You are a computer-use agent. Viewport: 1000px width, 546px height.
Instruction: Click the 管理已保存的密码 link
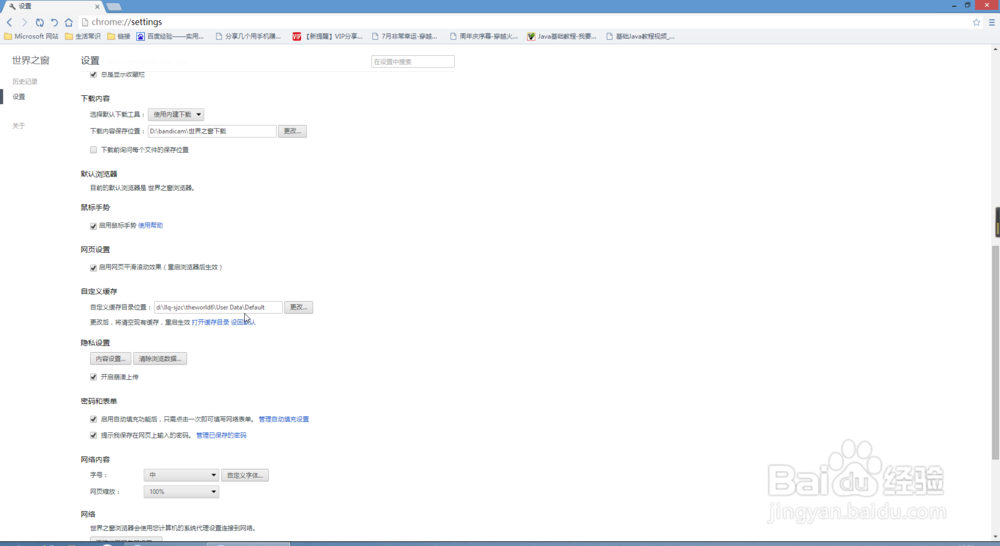click(221, 435)
